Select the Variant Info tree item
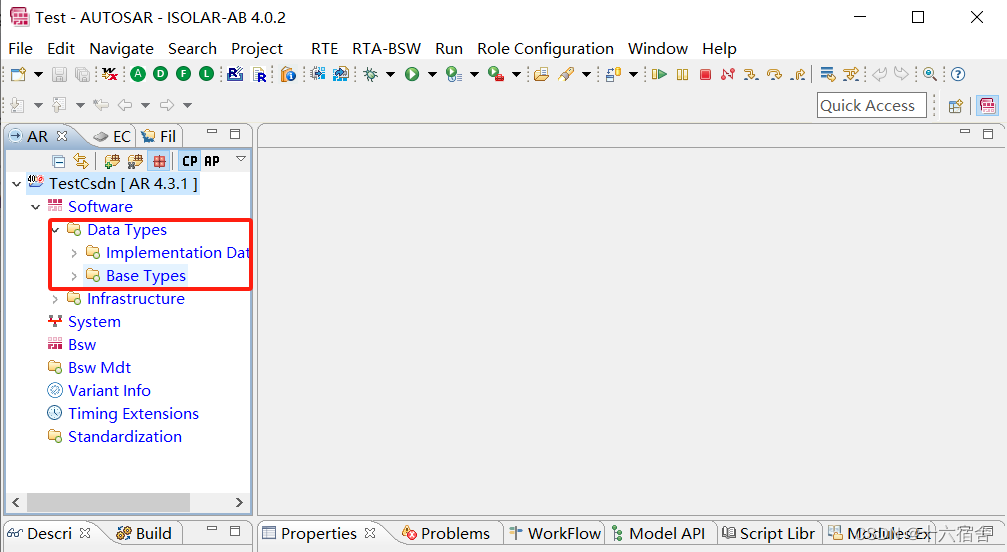This screenshot has width=1007, height=552. pyautogui.click(x=109, y=391)
